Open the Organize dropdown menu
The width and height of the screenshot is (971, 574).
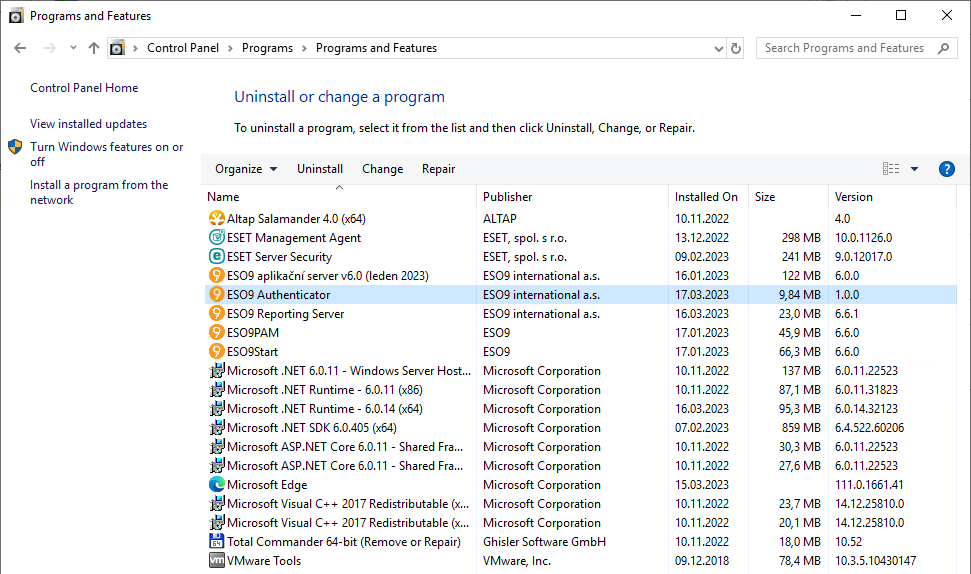[x=246, y=169]
